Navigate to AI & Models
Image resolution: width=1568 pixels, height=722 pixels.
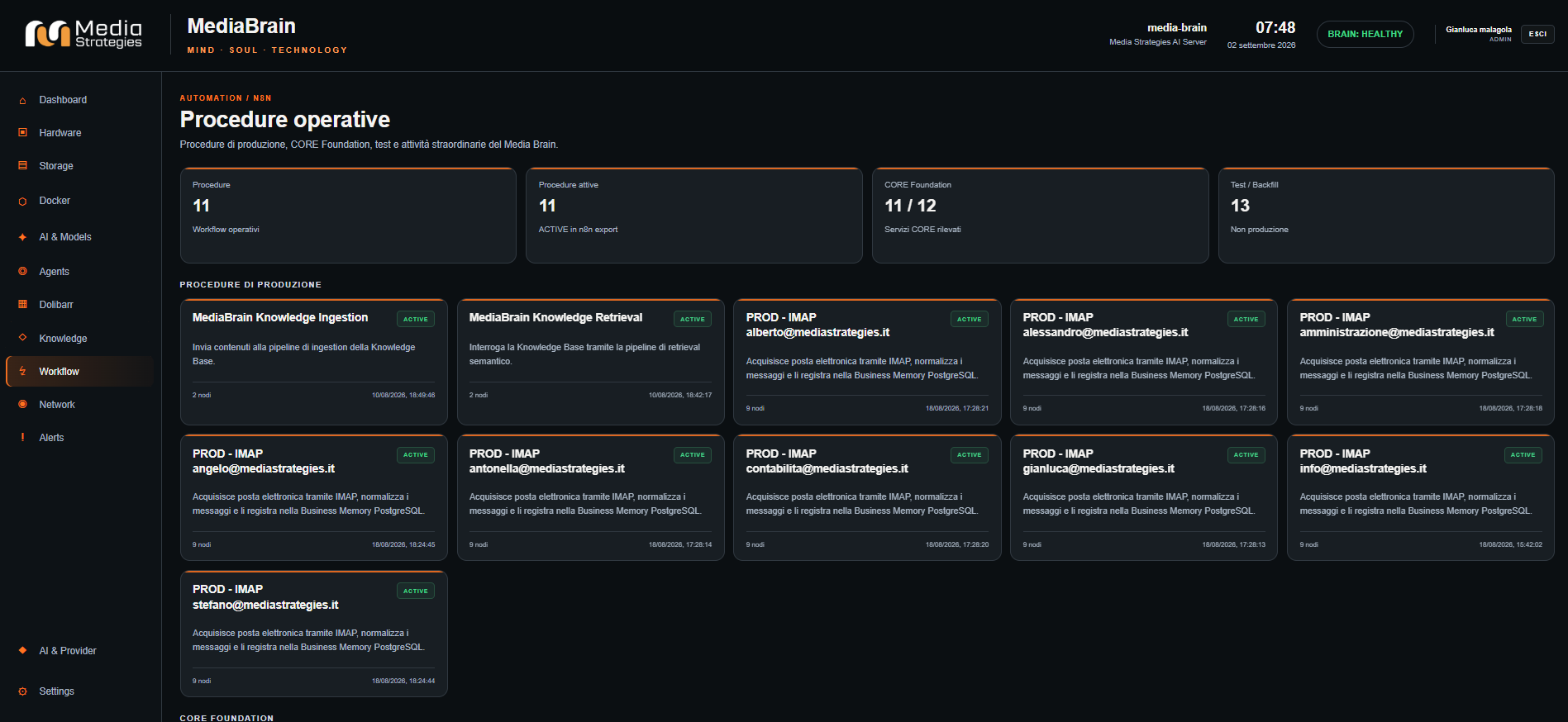(x=80, y=237)
